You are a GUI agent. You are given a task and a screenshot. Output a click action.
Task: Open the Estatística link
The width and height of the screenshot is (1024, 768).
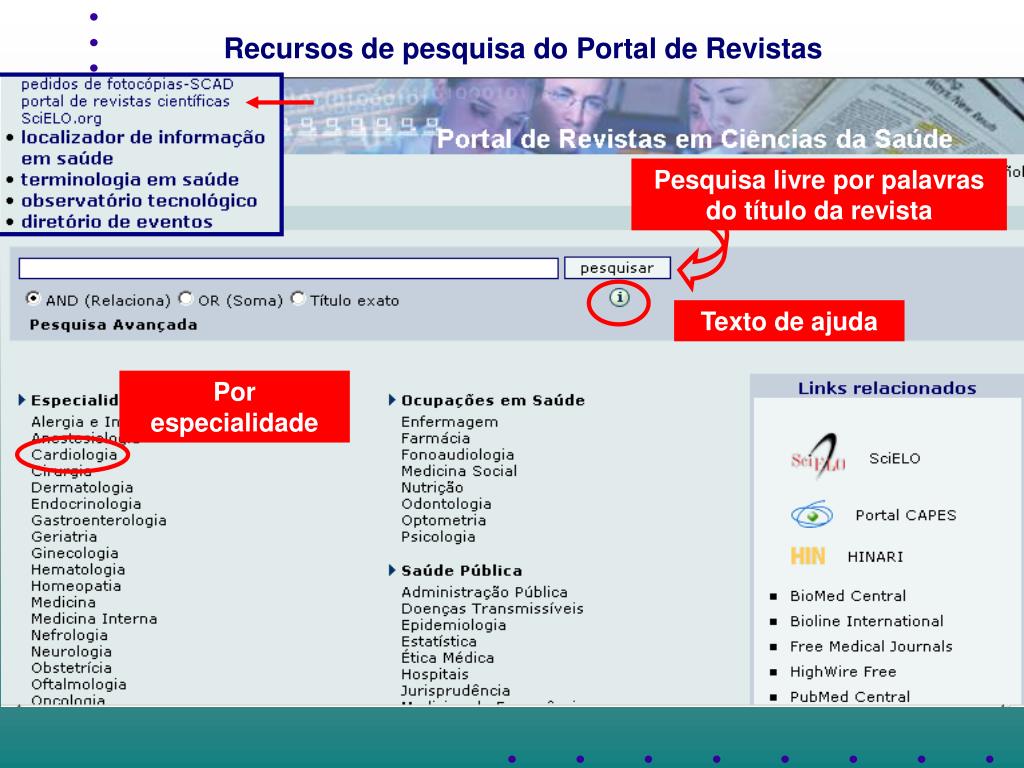[439, 641]
